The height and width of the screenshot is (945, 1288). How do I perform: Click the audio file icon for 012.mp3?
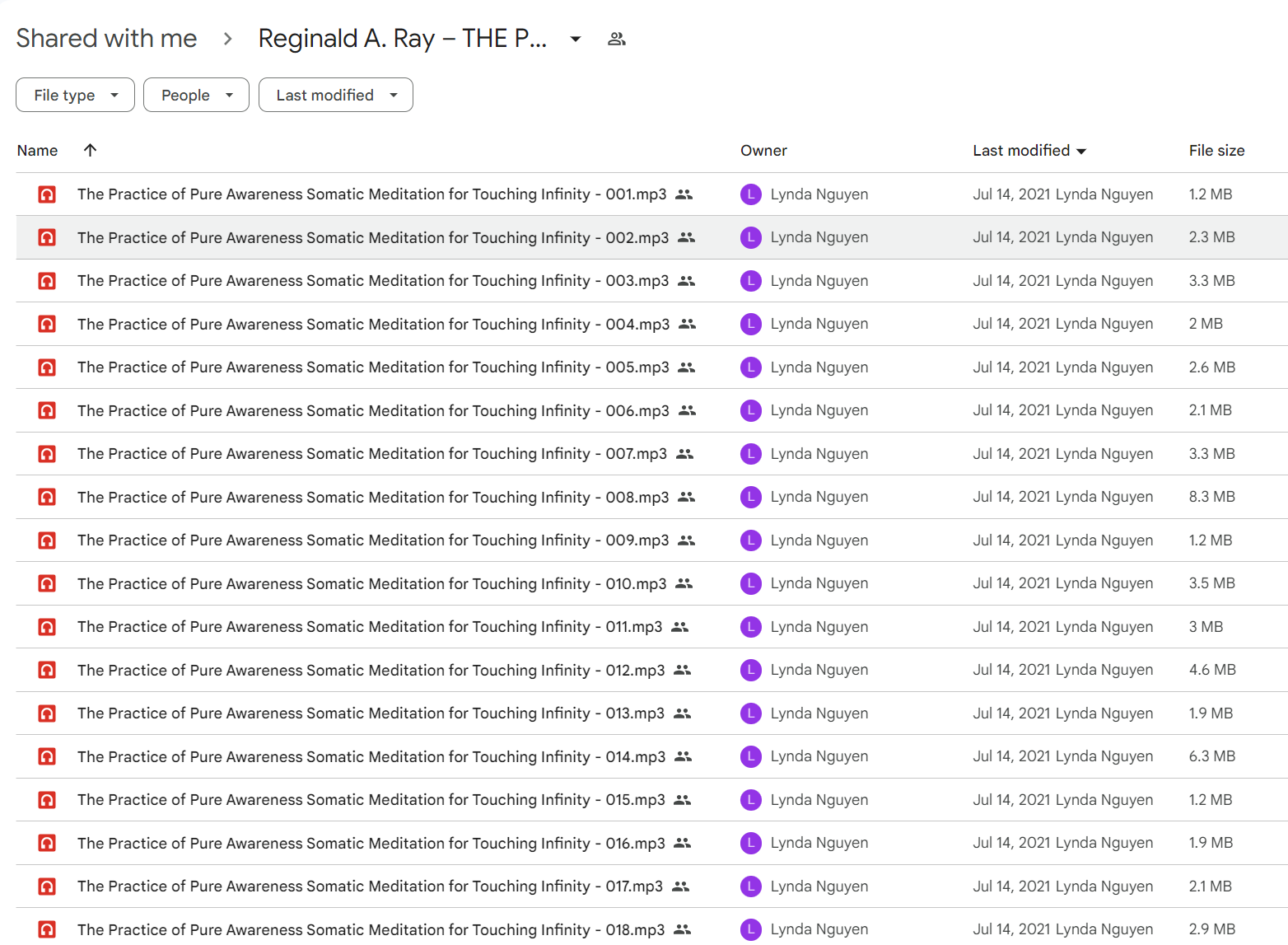coord(47,670)
